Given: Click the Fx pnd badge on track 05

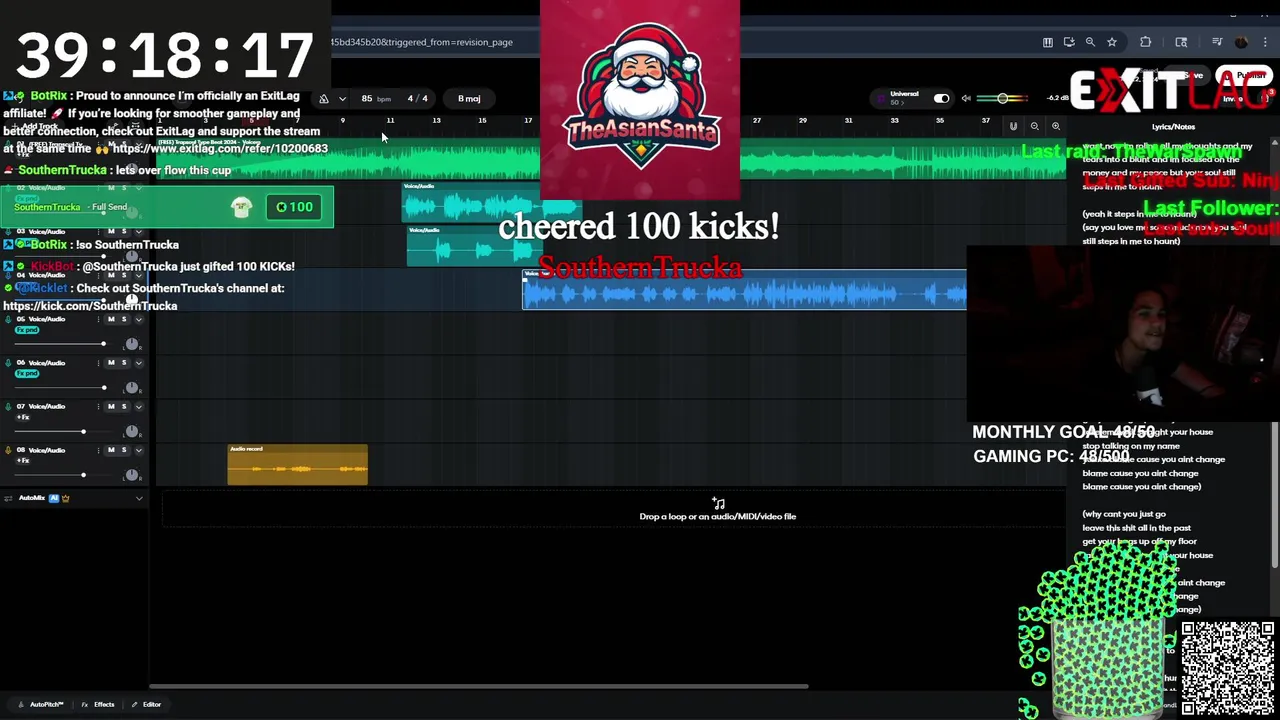Looking at the screenshot, I should [27, 330].
